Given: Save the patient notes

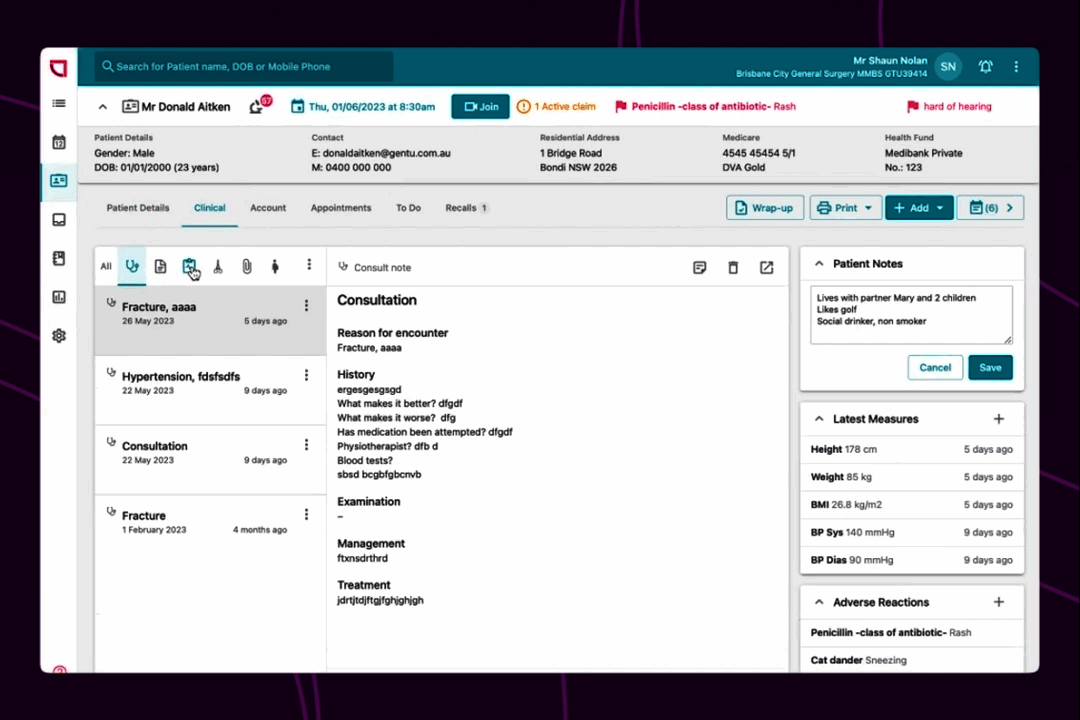Looking at the screenshot, I should [x=989, y=367].
